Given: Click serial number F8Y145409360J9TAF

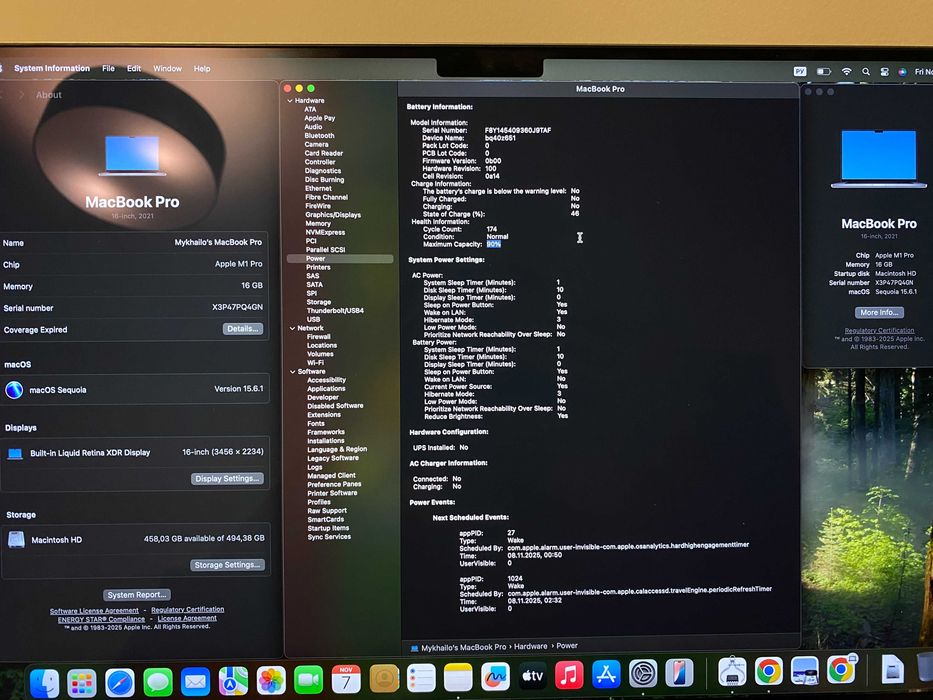Looking at the screenshot, I should pyautogui.click(x=518, y=130).
